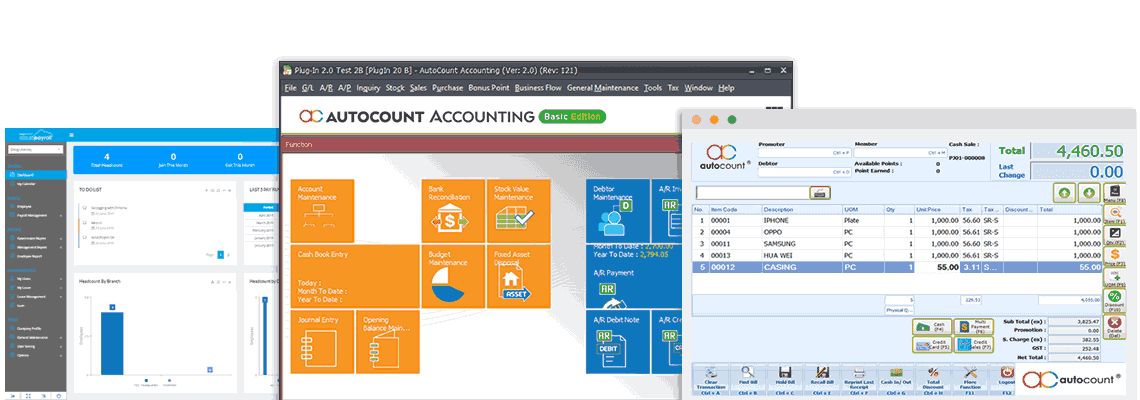This screenshot has height=400, width=1140.
Task: Click the green up arrow button in POS
Action: click(x=1064, y=193)
